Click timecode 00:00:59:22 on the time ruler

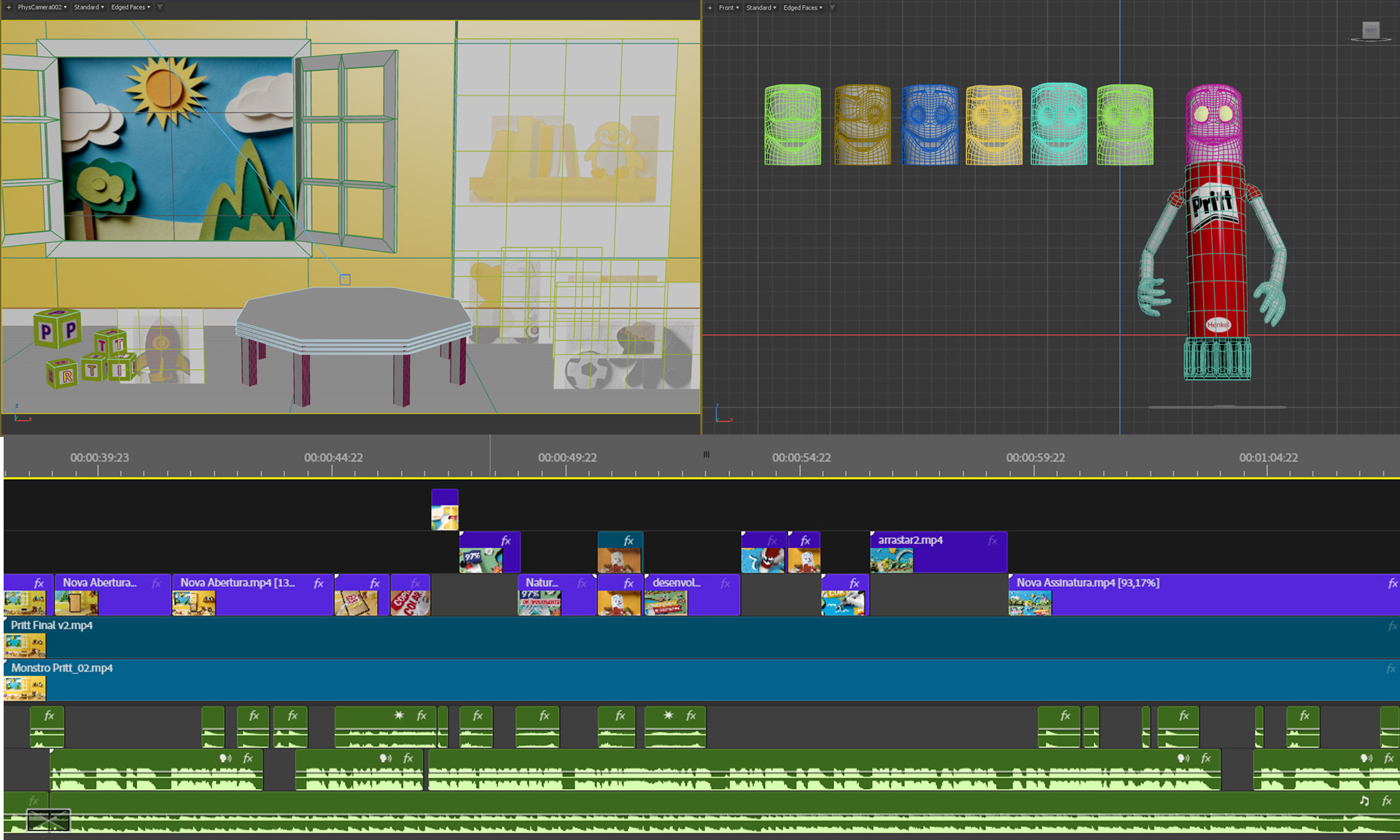click(1035, 457)
